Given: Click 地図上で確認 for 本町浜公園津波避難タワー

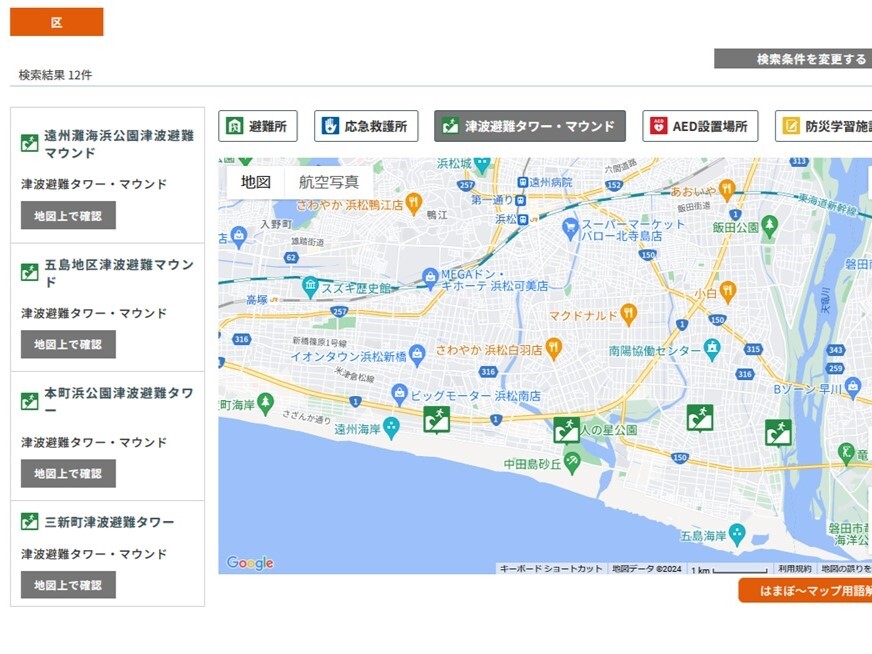Looking at the screenshot, I should click(68, 474).
